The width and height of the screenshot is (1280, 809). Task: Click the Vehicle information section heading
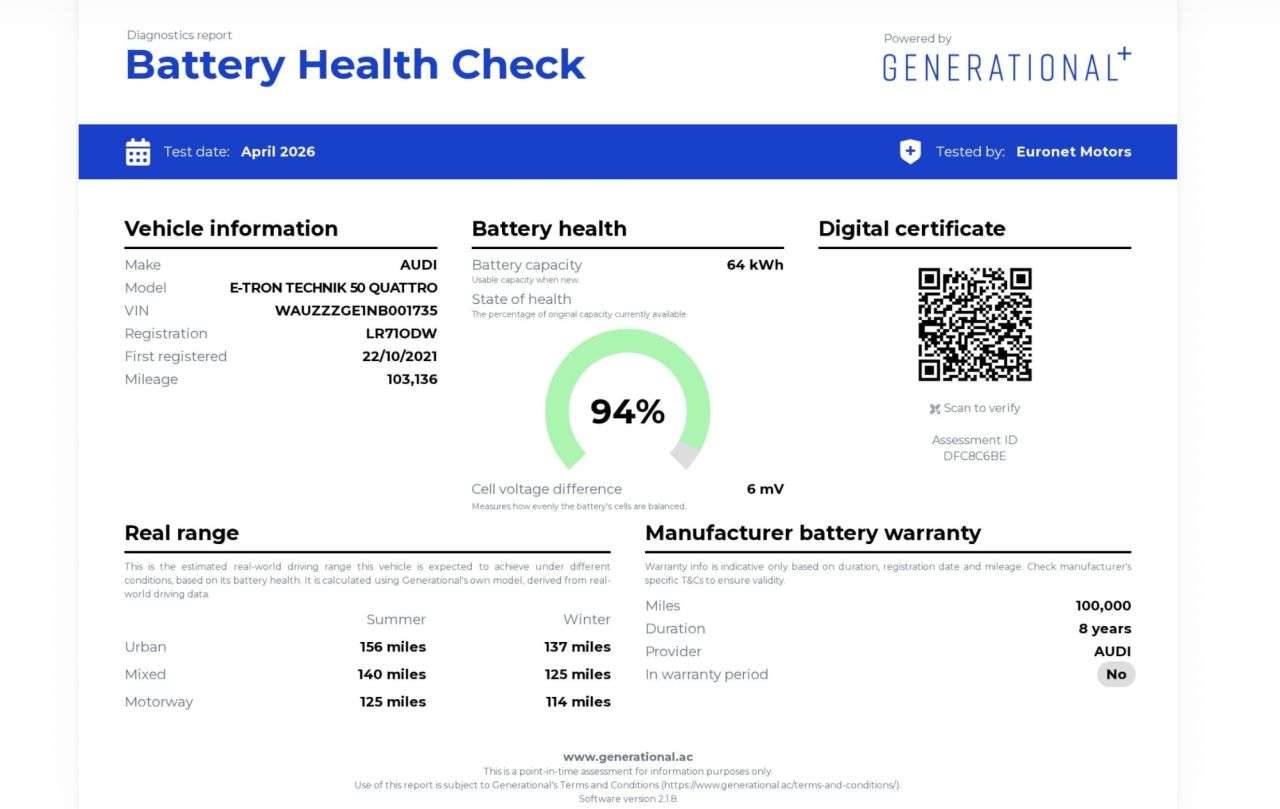231,228
